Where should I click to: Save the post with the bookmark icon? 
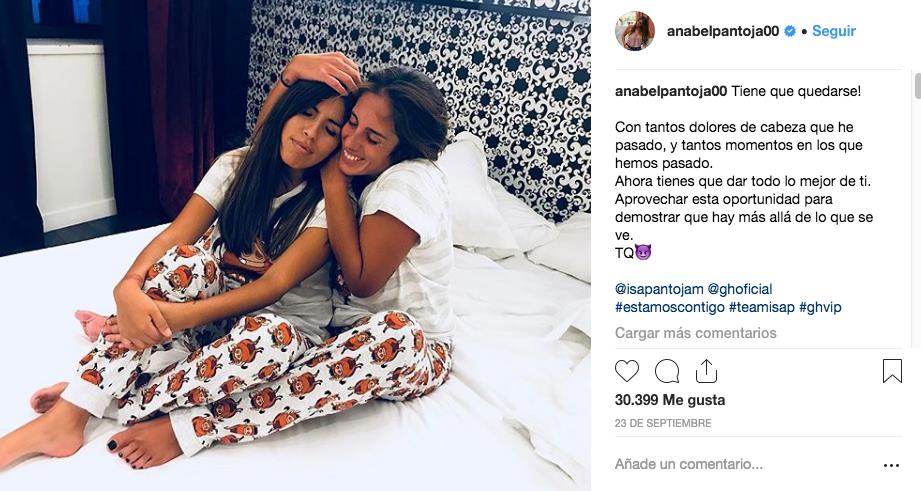892,371
